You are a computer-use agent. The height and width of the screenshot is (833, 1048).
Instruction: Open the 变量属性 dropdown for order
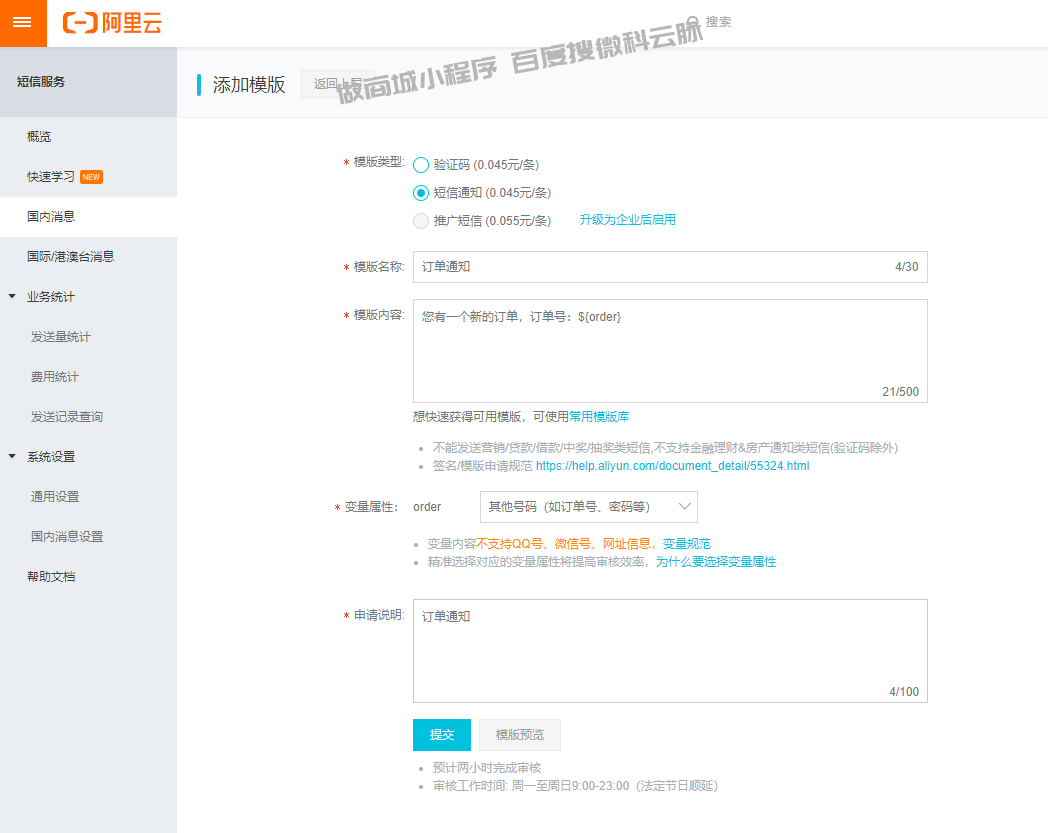click(x=589, y=507)
